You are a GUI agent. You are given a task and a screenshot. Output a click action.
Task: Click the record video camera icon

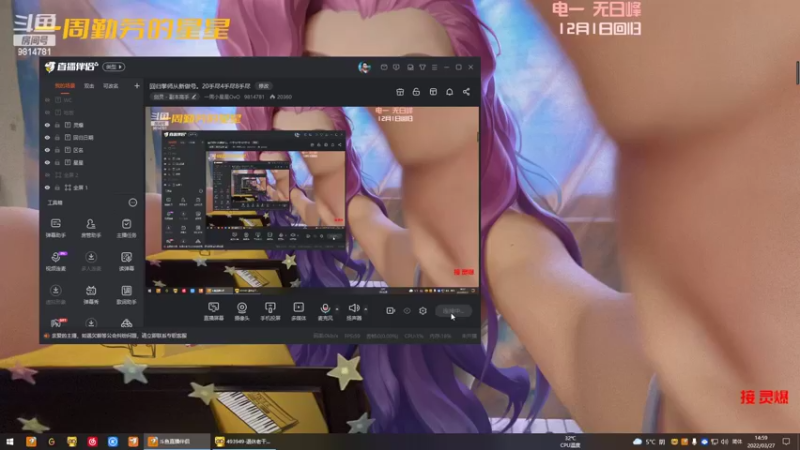point(390,311)
